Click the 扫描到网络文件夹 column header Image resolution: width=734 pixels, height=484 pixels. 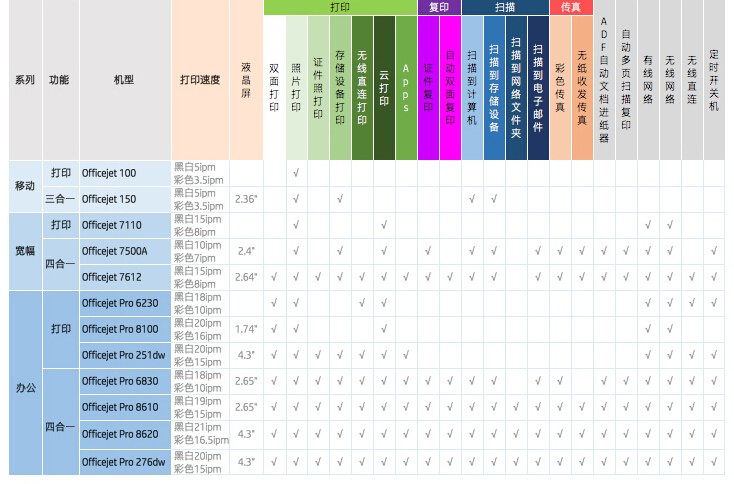click(x=516, y=88)
